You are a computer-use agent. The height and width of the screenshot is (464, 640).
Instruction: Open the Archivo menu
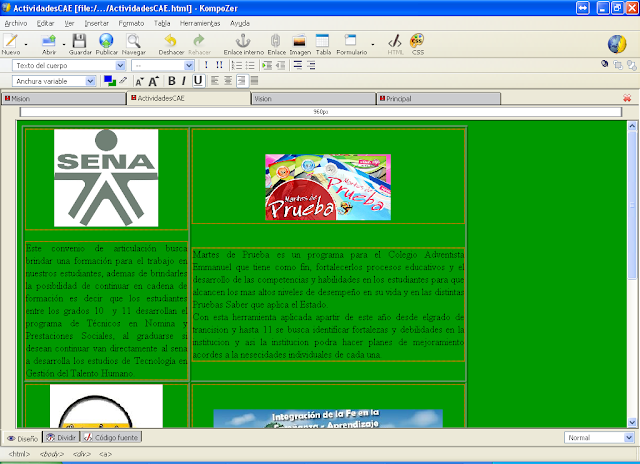(x=16, y=23)
